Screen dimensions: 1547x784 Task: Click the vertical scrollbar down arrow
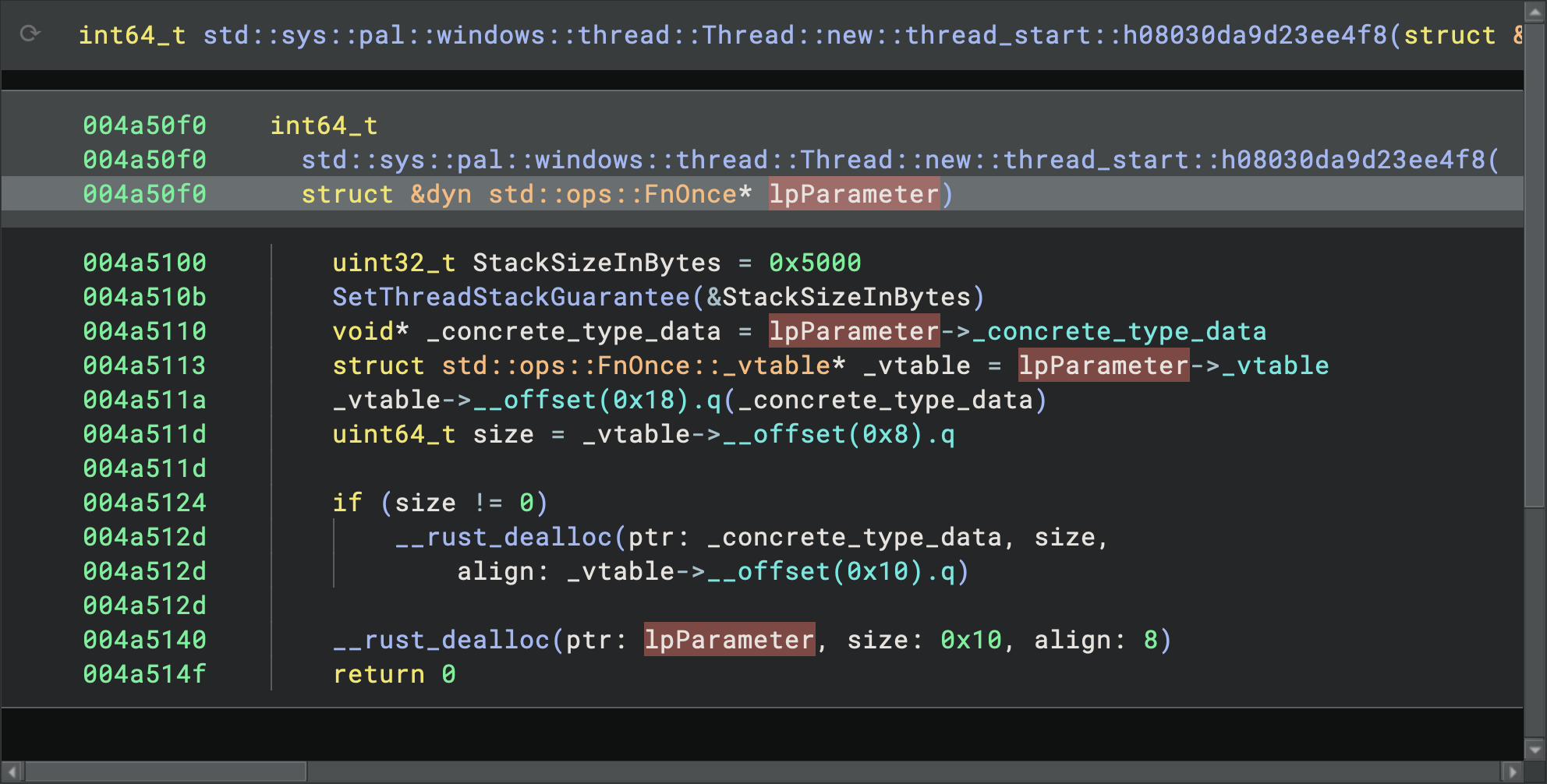(1535, 750)
